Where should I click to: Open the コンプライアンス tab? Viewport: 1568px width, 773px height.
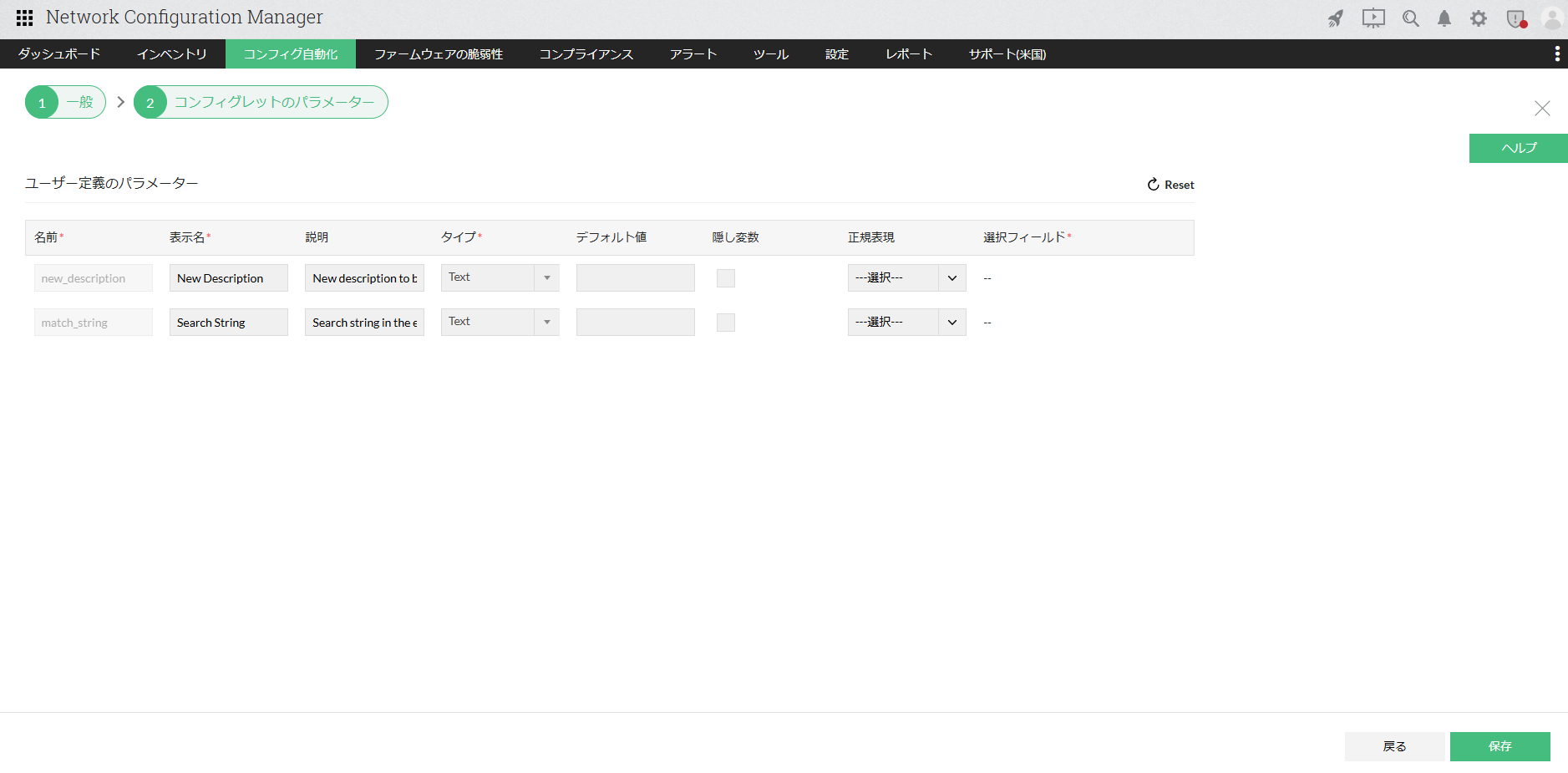(586, 53)
